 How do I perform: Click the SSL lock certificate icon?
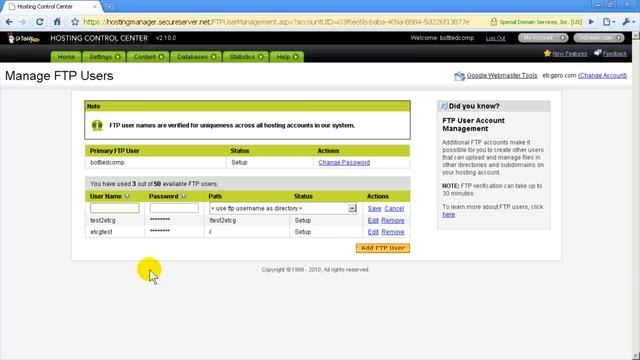493,22
